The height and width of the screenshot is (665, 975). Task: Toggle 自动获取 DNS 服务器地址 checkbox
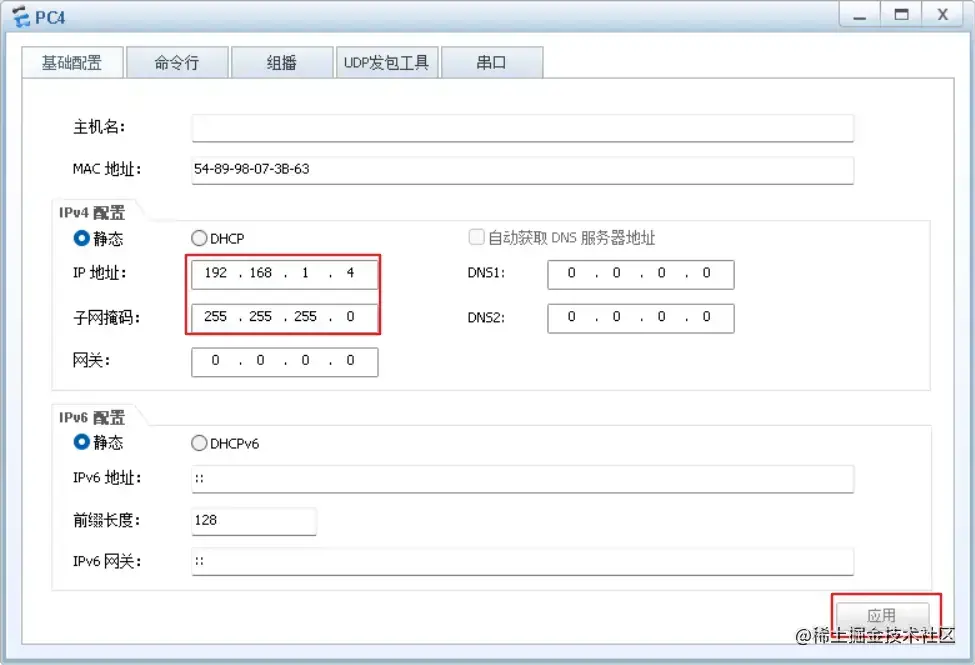[476, 237]
